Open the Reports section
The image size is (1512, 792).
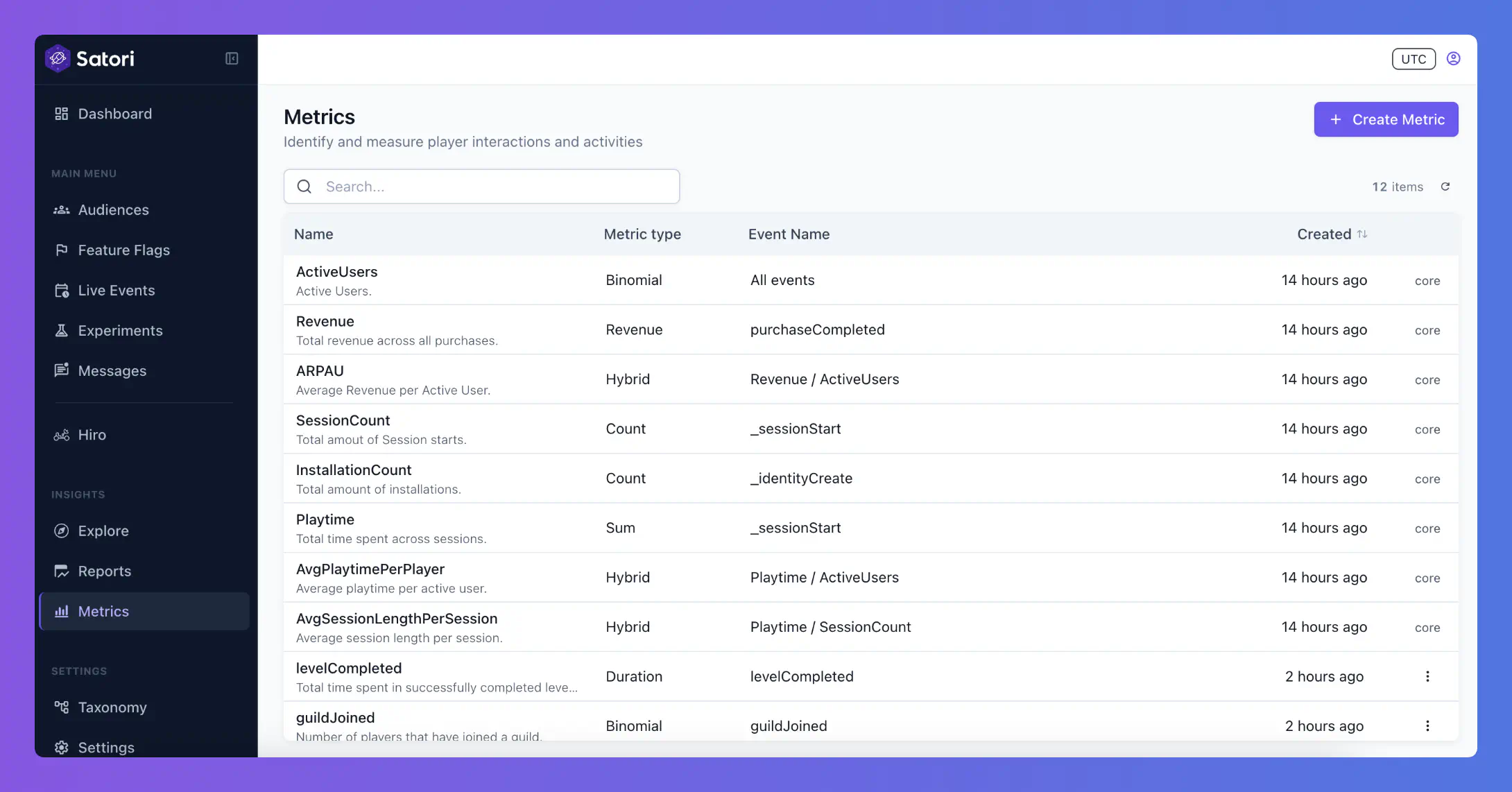tap(105, 571)
